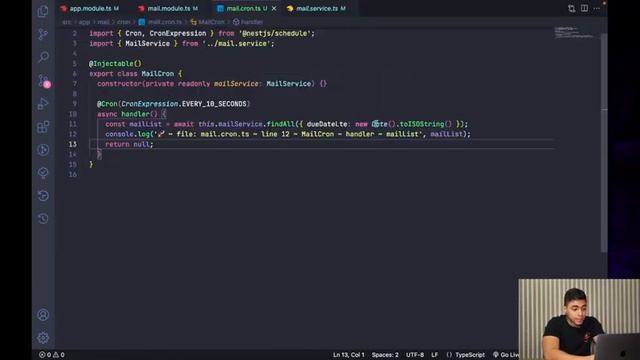Open the Search view magnifier icon

pos(43,57)
